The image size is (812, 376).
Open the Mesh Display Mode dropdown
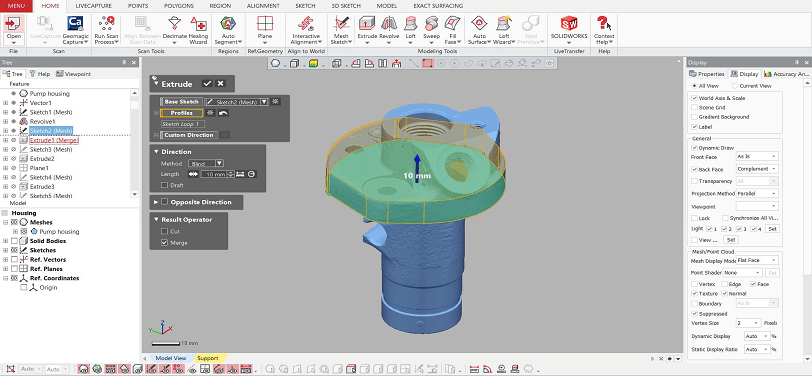[x=757, y=261]
